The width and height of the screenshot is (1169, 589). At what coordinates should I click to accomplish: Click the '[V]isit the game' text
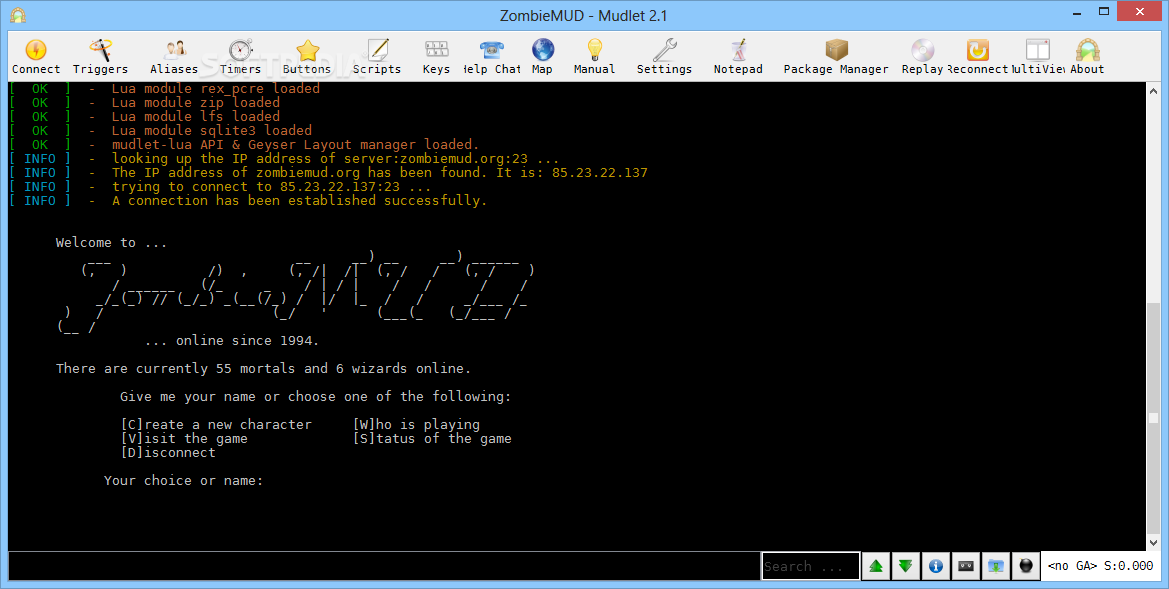(184, 438)
